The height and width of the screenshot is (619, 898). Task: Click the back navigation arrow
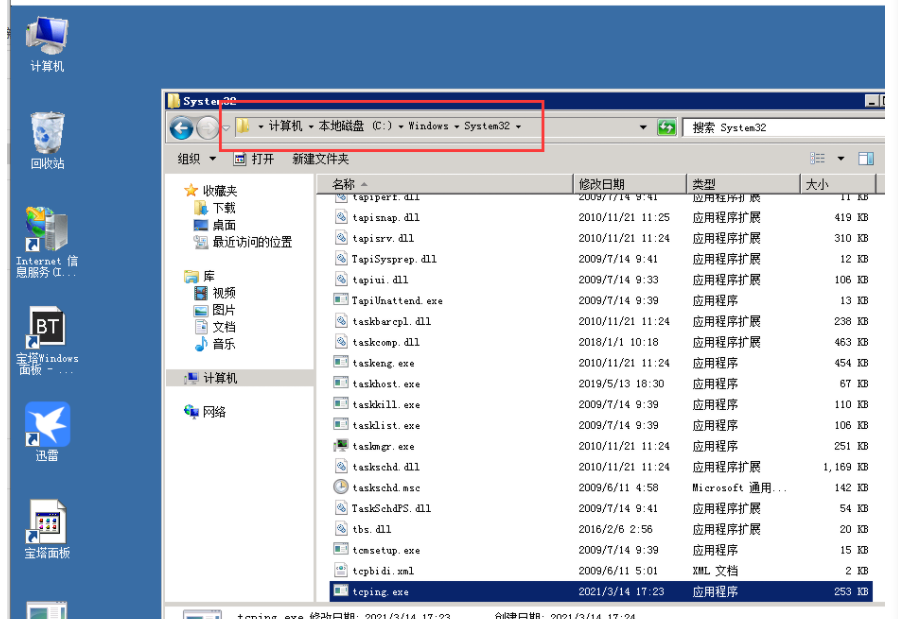point(181,128)
